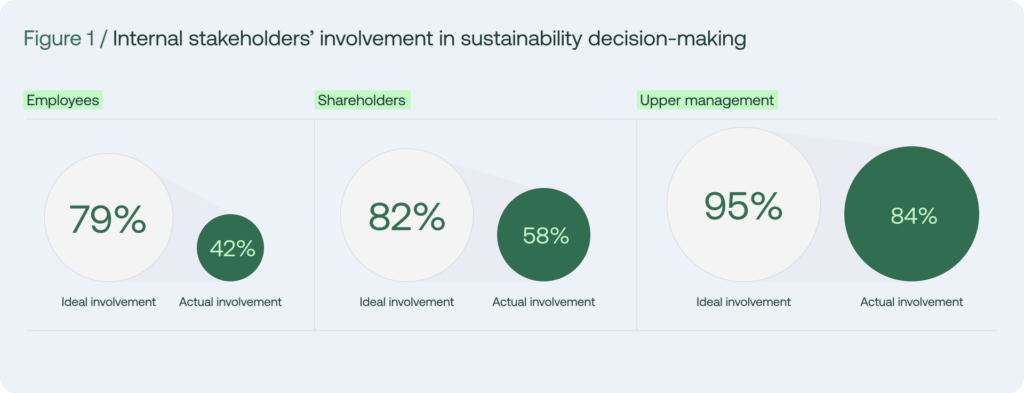Image resolution: width=1024 pixels, height=393 pixels.
Task: Select the 79% ideal involvement circle
Action: coord(108,218)
